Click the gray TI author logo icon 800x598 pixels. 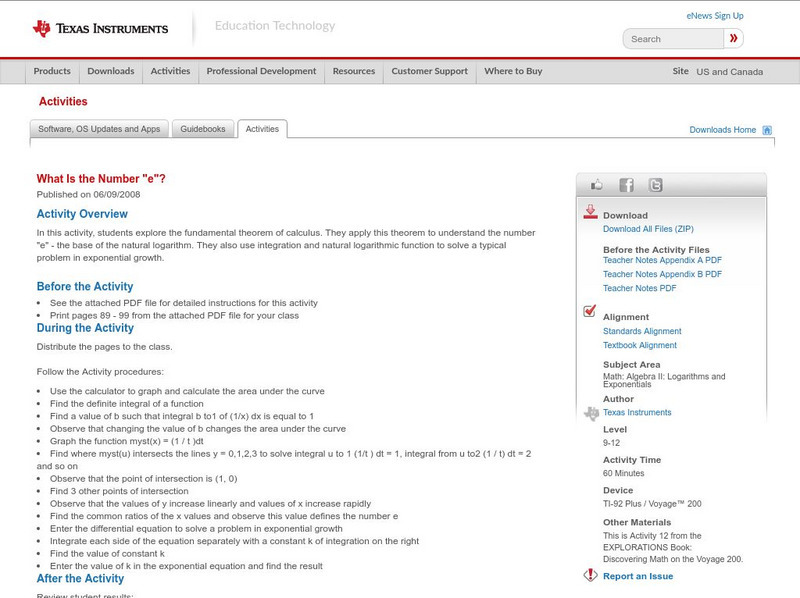click(x=591, y=413)
